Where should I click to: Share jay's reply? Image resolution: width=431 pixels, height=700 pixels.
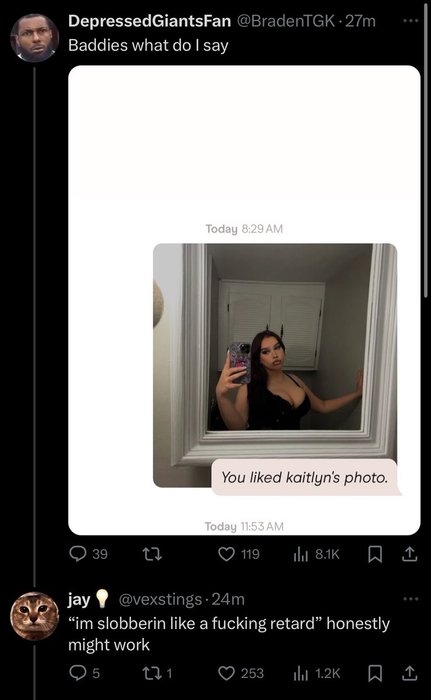click(409, 673)
